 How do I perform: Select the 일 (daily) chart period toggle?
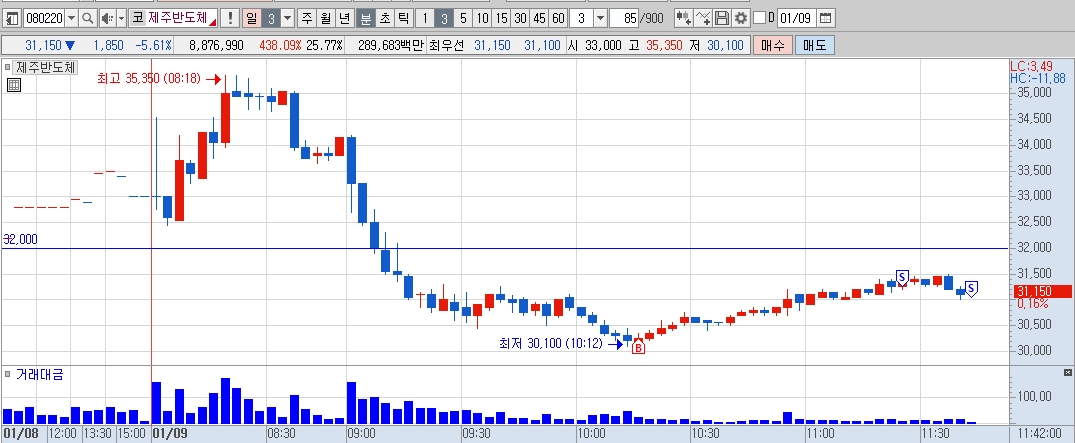[252, 18]
